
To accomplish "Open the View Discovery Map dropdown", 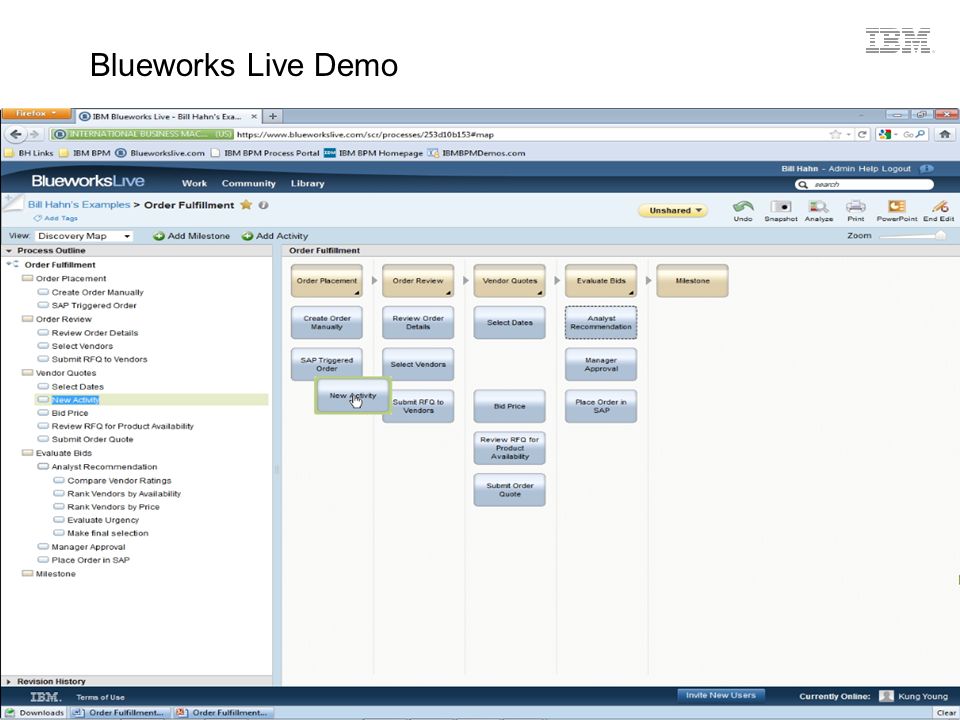I will coord(84,236).
